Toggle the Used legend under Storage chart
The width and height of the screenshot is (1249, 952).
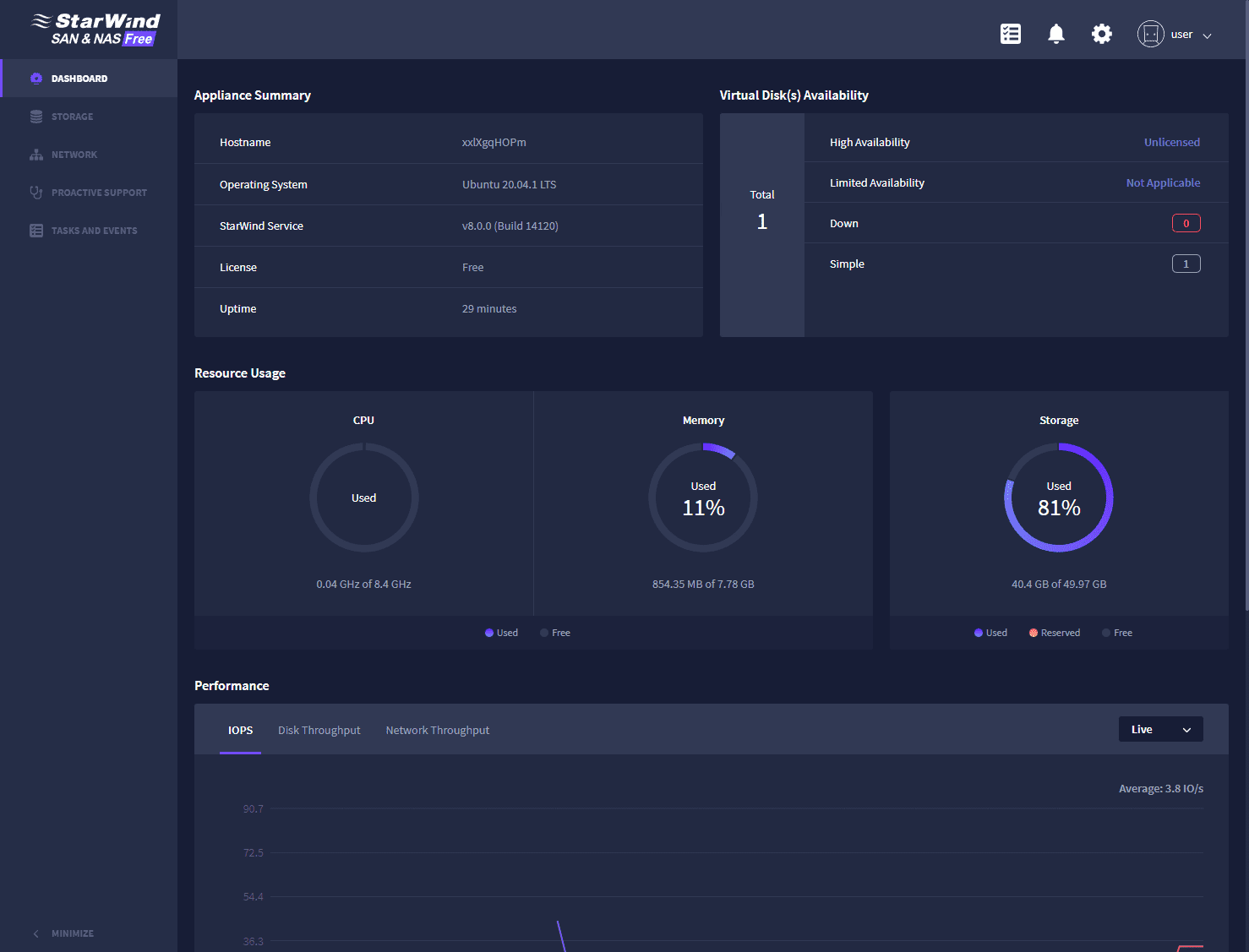[x=990, y=633]
